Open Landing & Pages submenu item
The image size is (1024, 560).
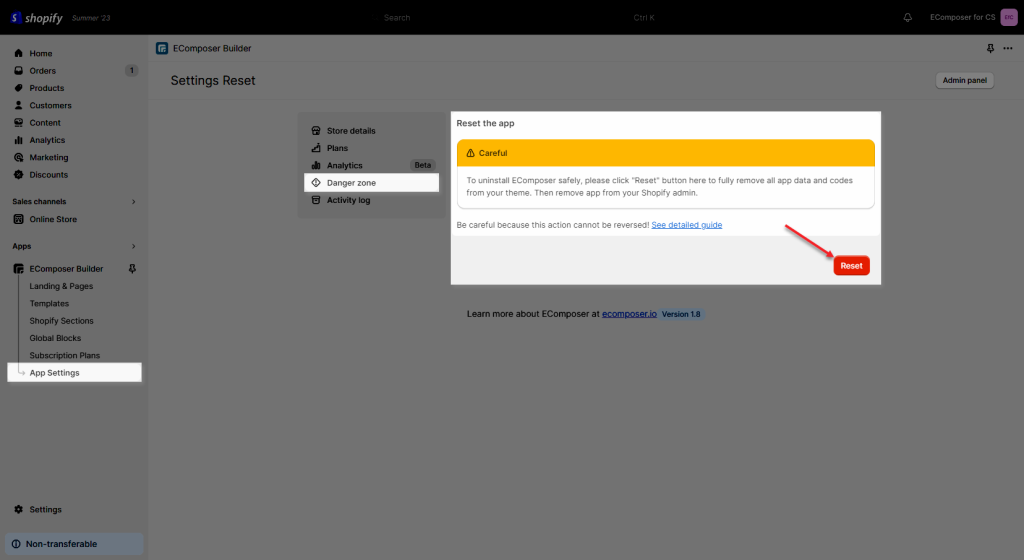[61, 286]
